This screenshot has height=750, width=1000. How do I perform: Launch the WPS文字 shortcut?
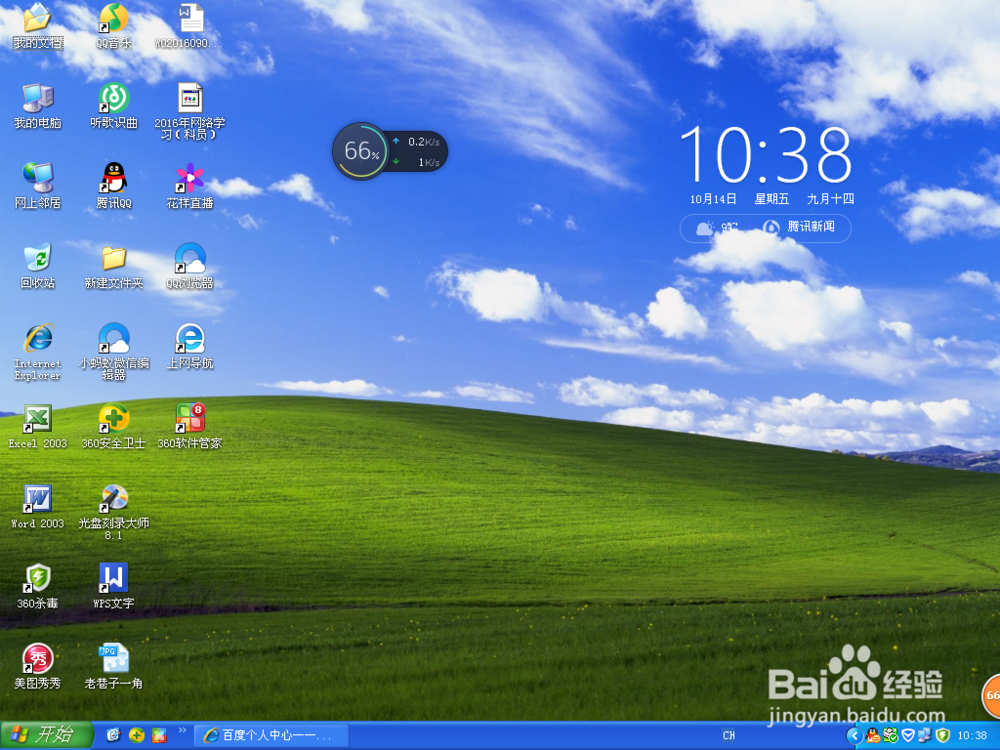[114, 587]
